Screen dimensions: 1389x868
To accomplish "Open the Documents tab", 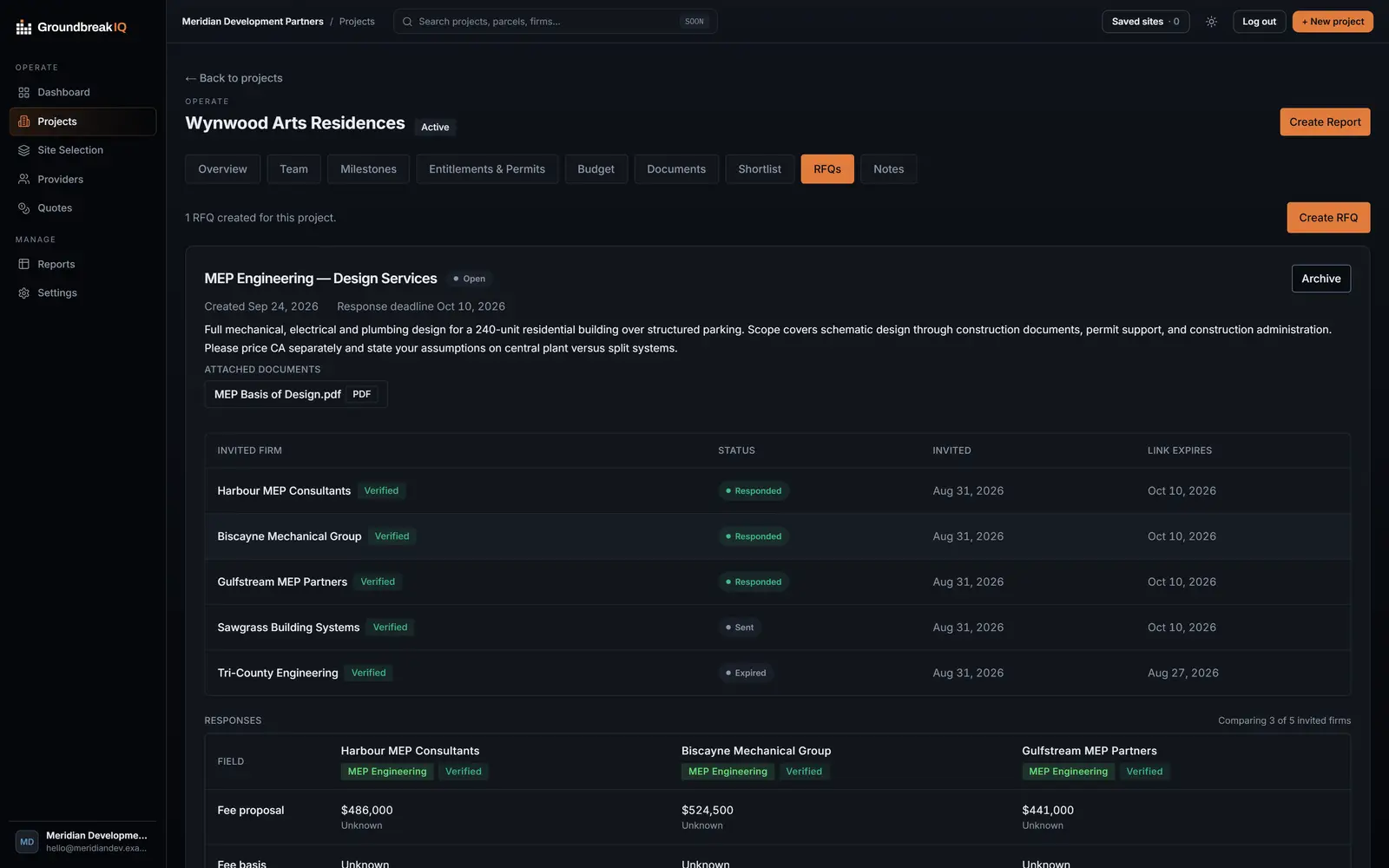I will tap(676, 169).
